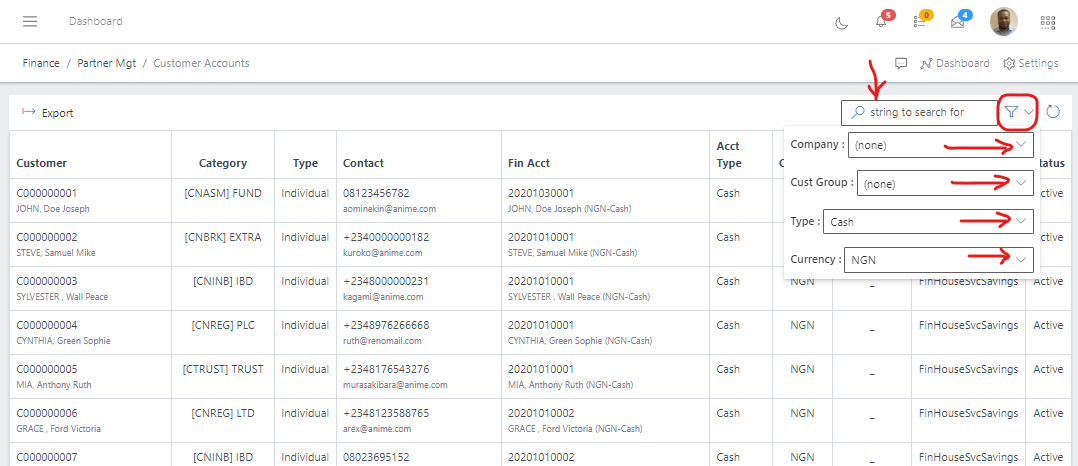Click fin acct name GRACE , Ford Victoria (NGN-Cash)
This screenshot has height=466, width=1078.
click(x=575, y=428)
